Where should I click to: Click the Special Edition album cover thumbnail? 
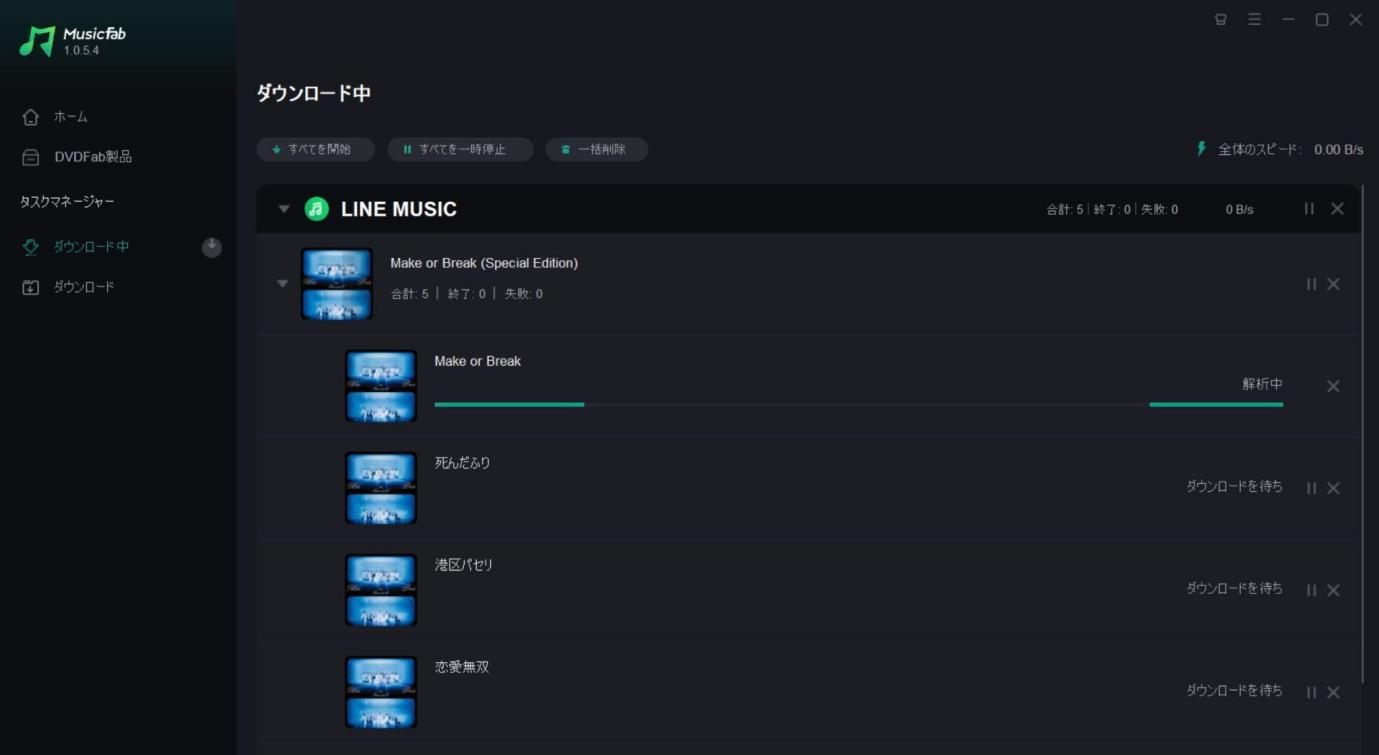point(337,284)
